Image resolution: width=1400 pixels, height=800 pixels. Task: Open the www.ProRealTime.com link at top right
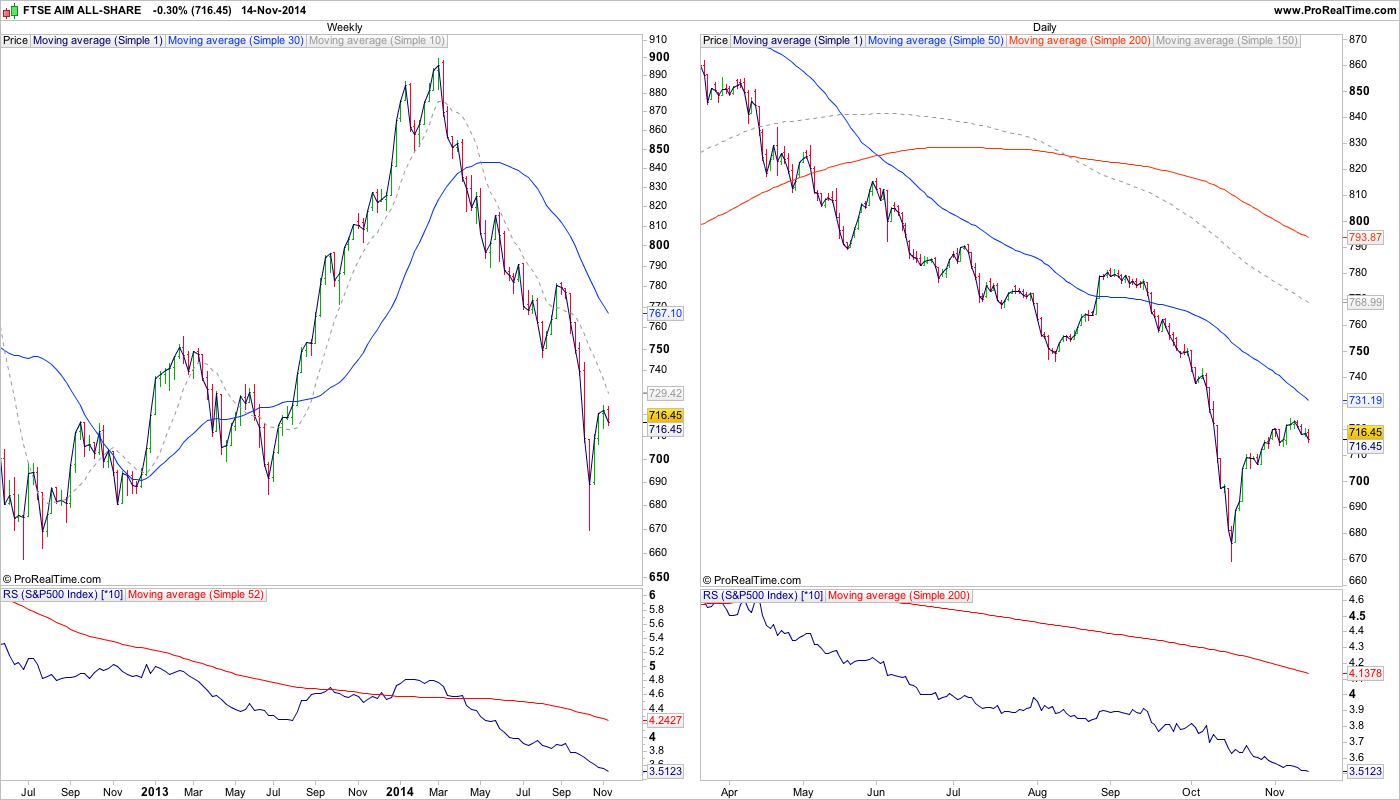tap(1334, 9)
